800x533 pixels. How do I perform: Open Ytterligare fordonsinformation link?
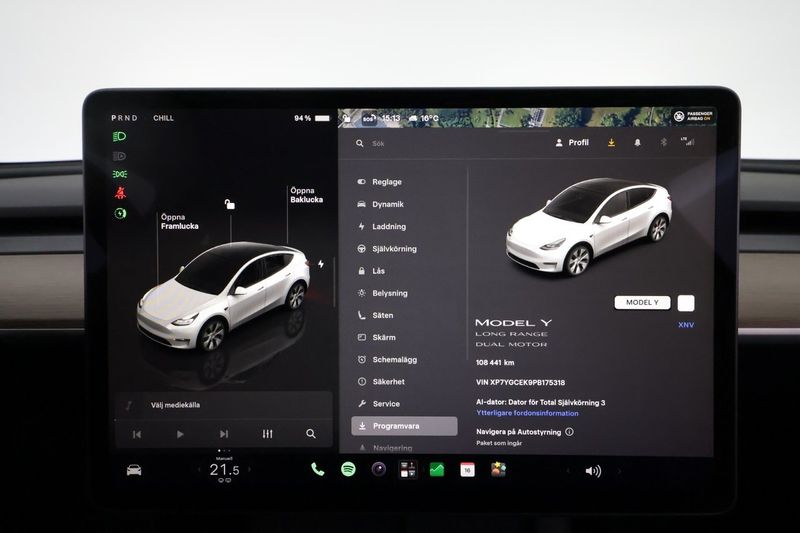point(527,413)
